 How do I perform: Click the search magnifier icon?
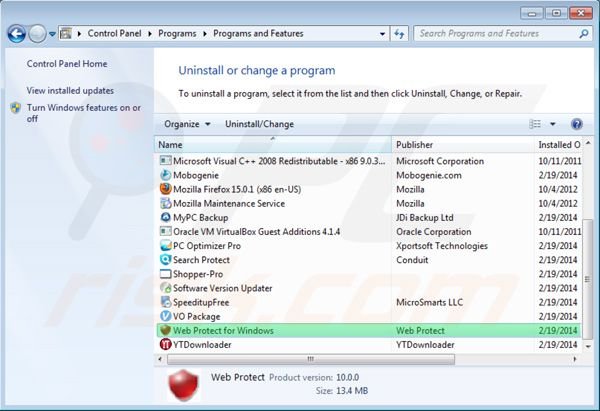click(x=584, y=34)
